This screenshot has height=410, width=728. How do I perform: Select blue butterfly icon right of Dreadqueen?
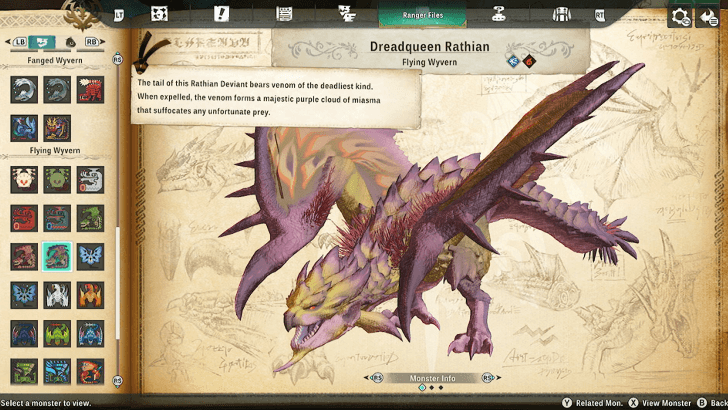[91, 257]
